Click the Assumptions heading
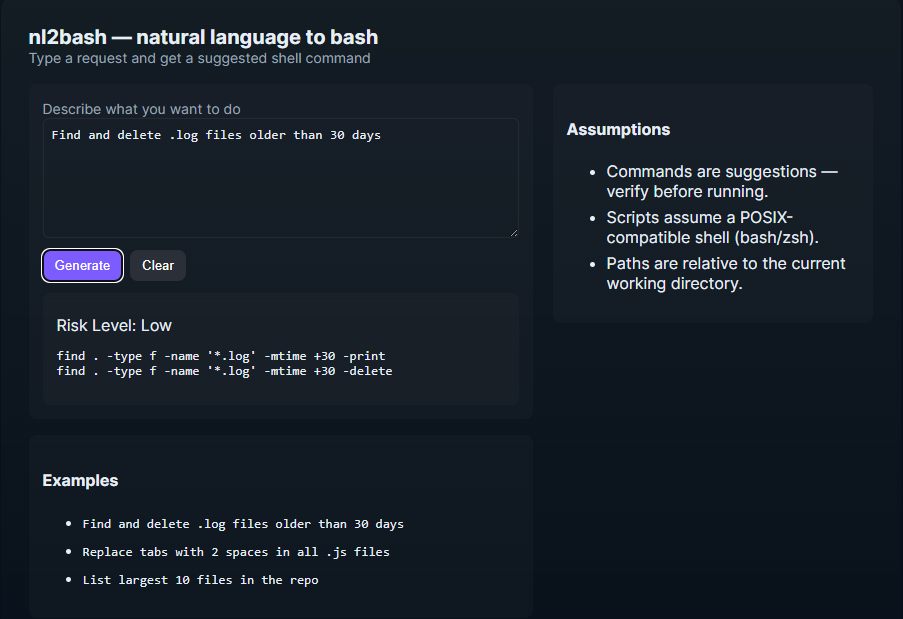 point(618,130)
